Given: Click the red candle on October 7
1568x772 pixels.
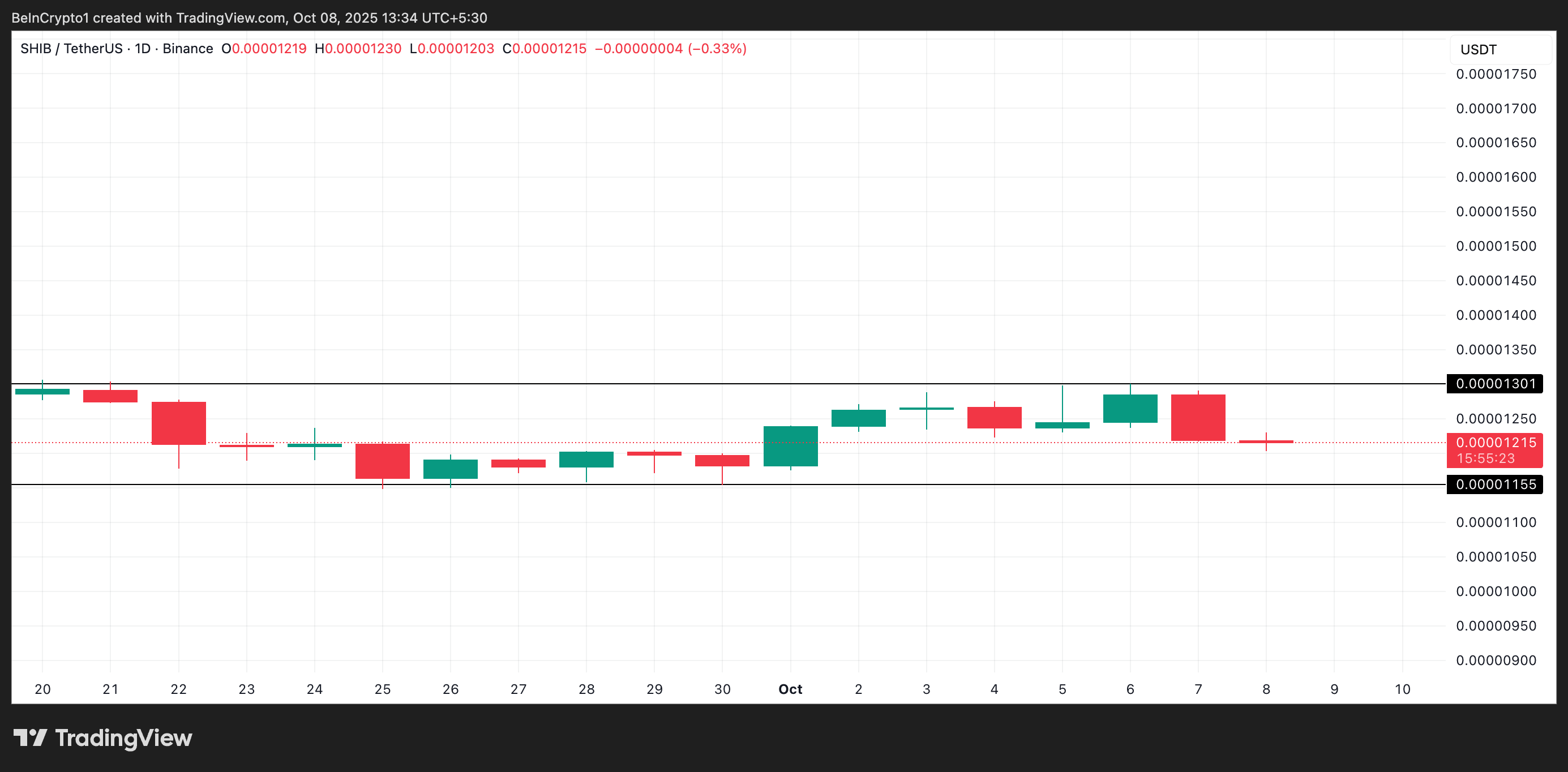Looking at the screenshot, I should point(1198,418).
